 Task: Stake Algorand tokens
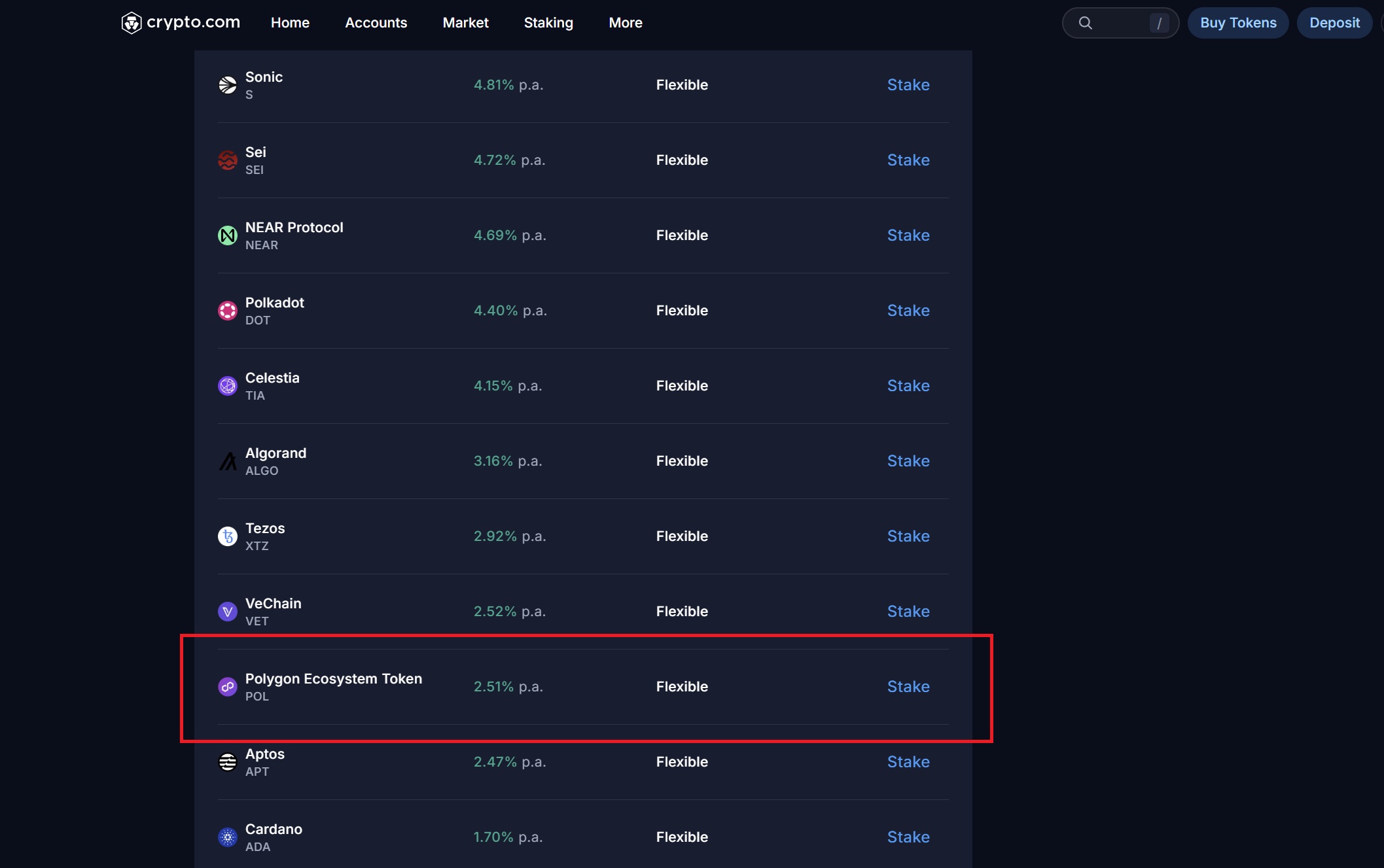click(908, 461)
